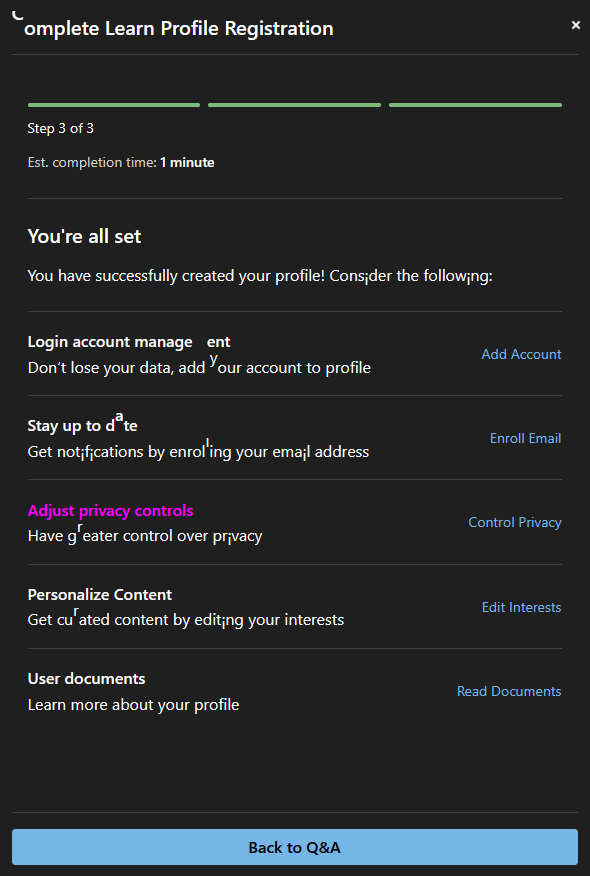590x876 pixels.
Task: Open Read Documents for your profile
Action: click(509, 691)
